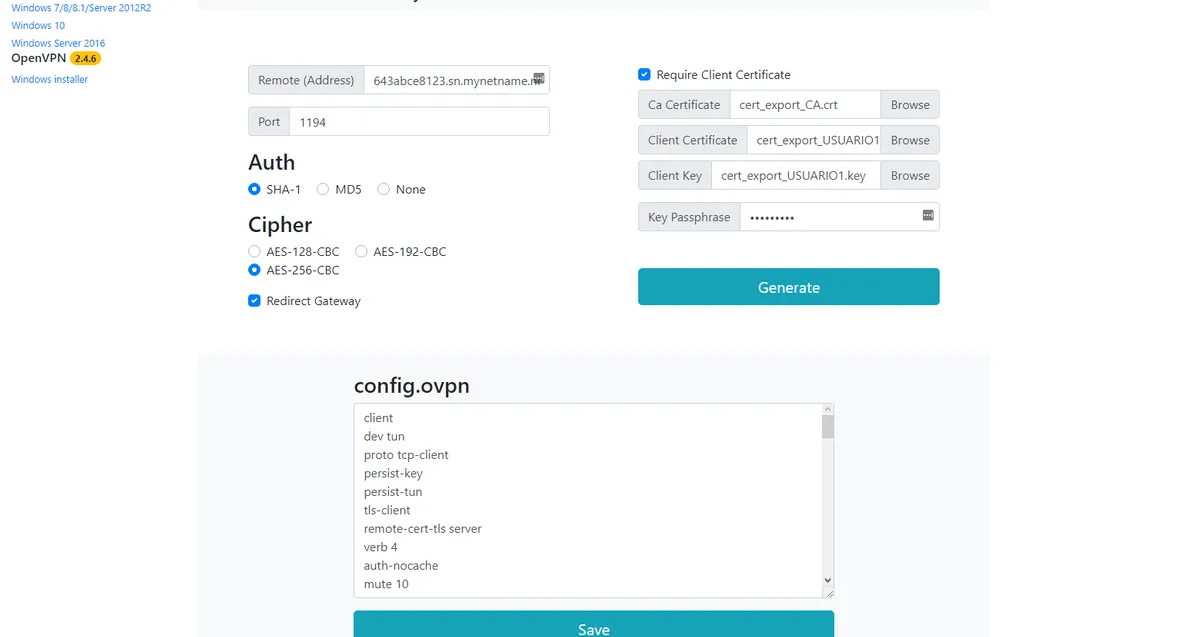Click the config textarea scroll down arrow
Viewport: 1200px width, 637px height.
[827, 580]
